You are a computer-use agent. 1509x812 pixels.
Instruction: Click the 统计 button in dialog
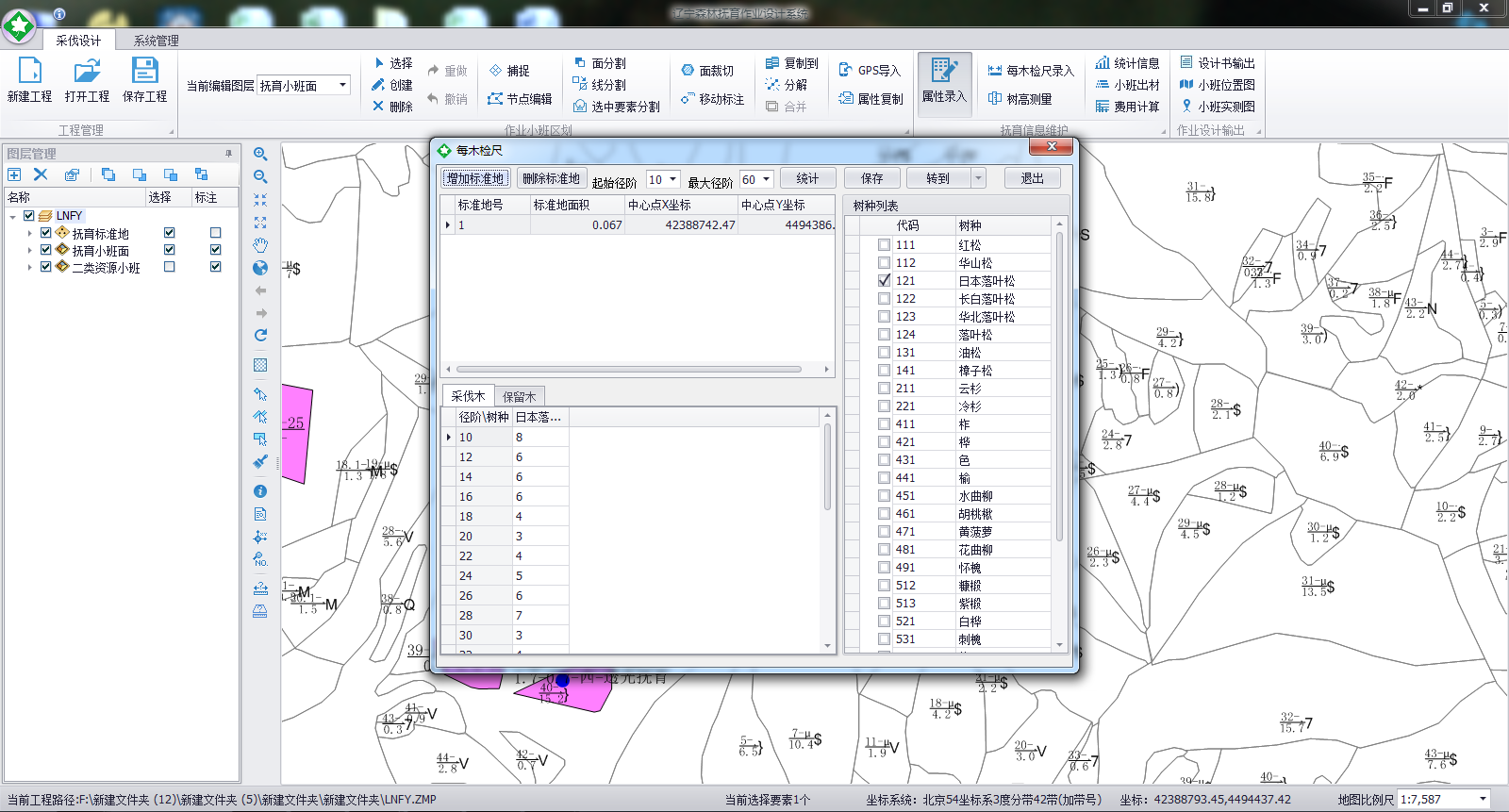click(808, 178)
